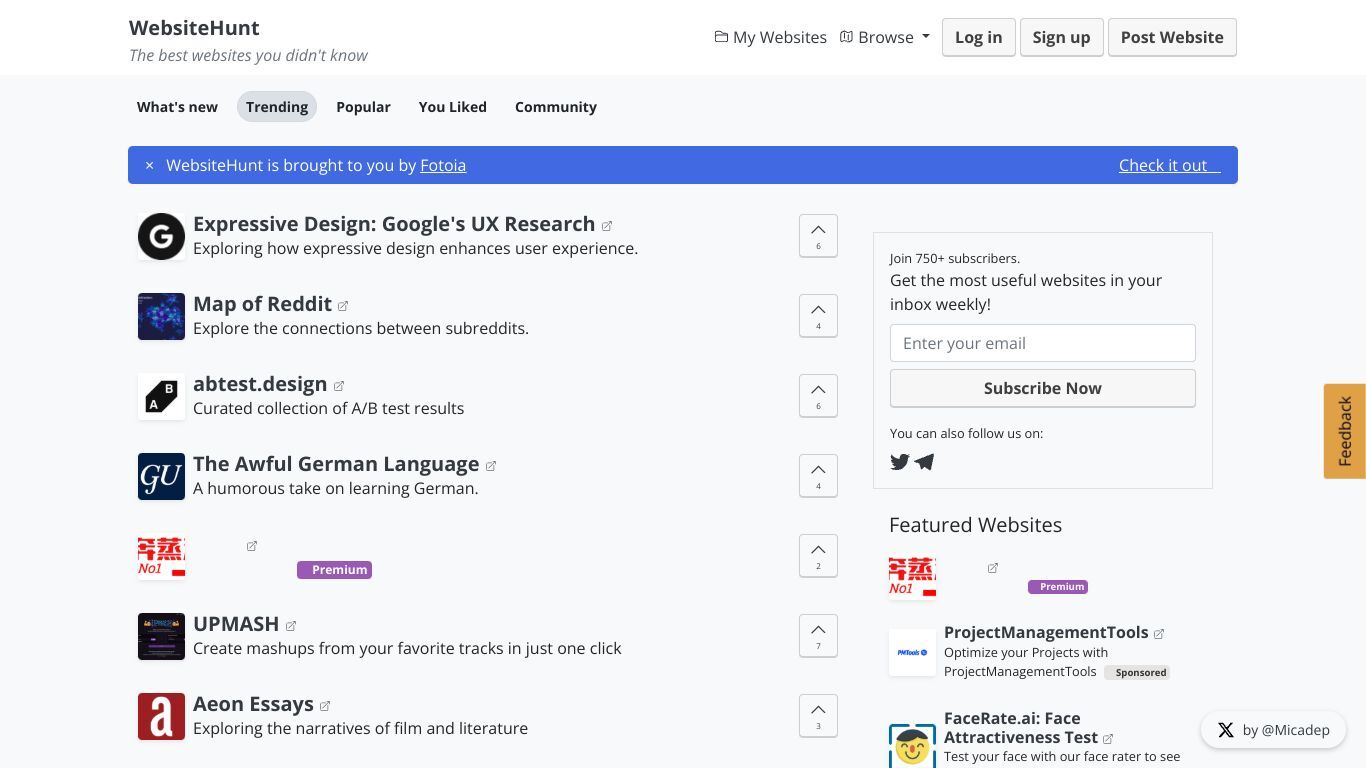
Task: Click the Google G logo thumbnail
Action: [161, 237]
